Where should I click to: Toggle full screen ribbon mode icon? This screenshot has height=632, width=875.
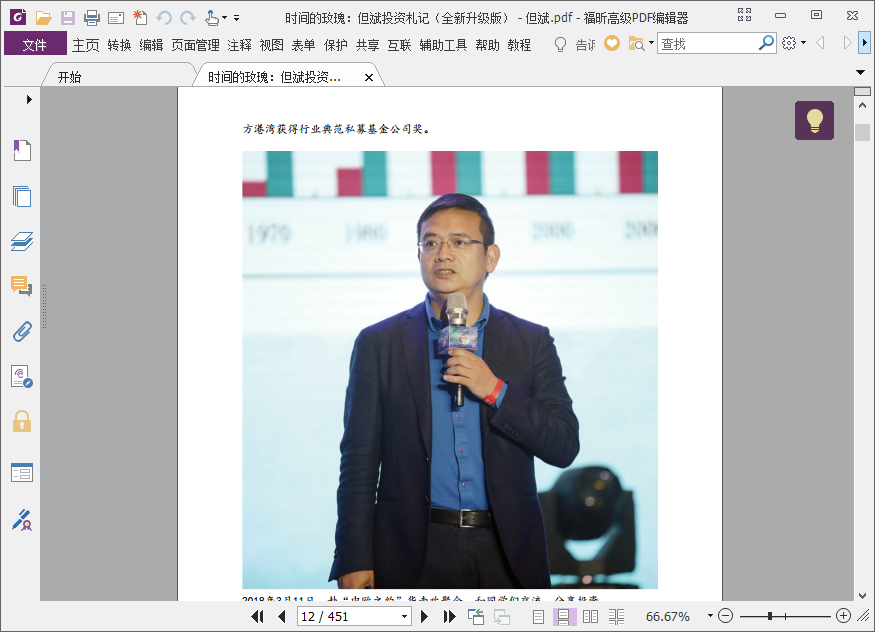(x=744, y=15)
